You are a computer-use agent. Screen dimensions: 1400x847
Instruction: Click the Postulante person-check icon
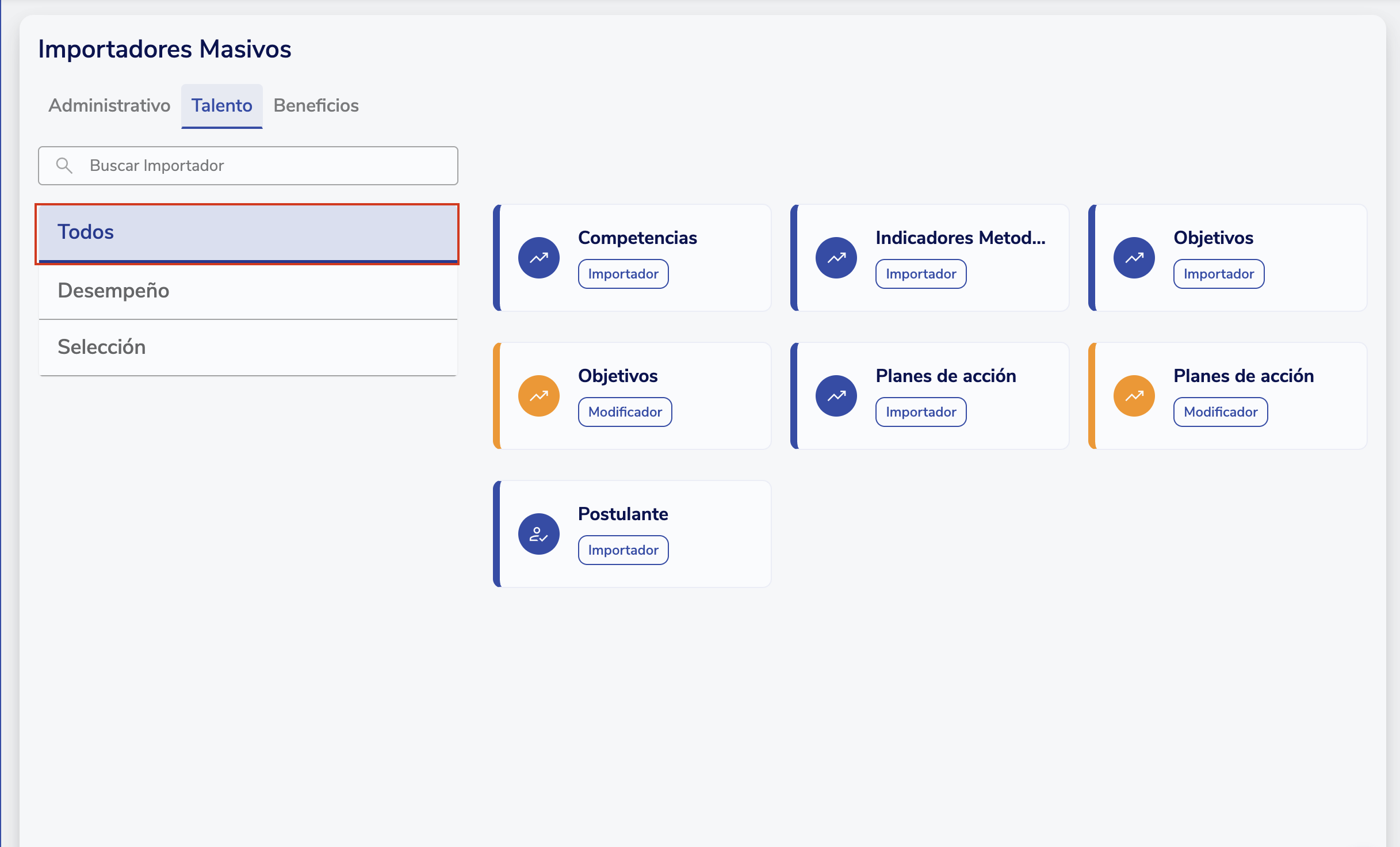click(x=538, y=534)
